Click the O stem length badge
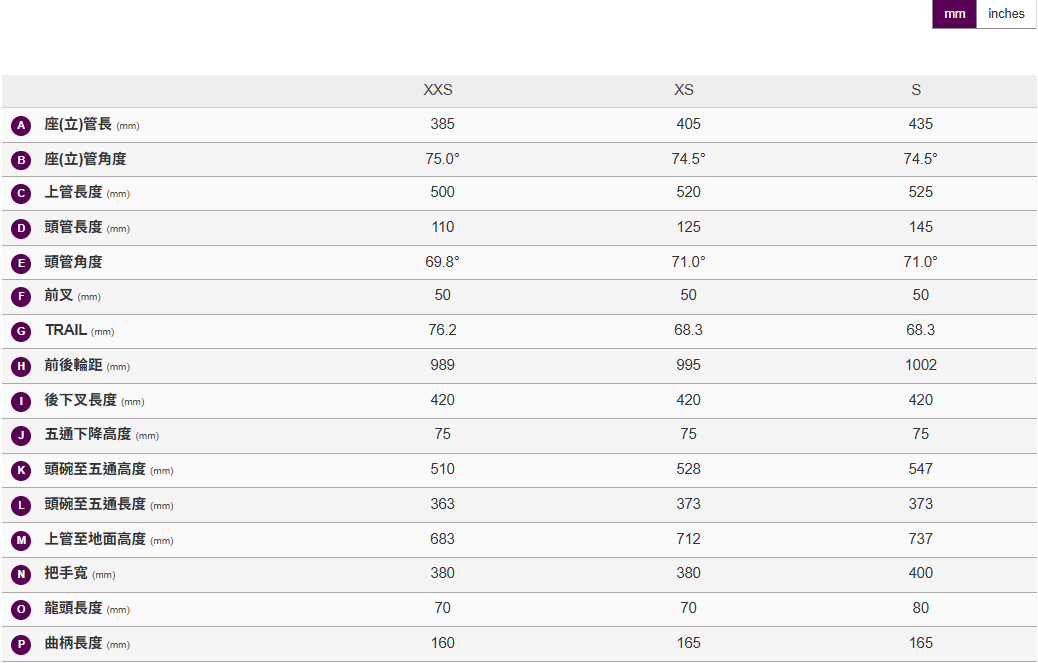Screen dimensions: 1038x663 click(x=21, y=610)
